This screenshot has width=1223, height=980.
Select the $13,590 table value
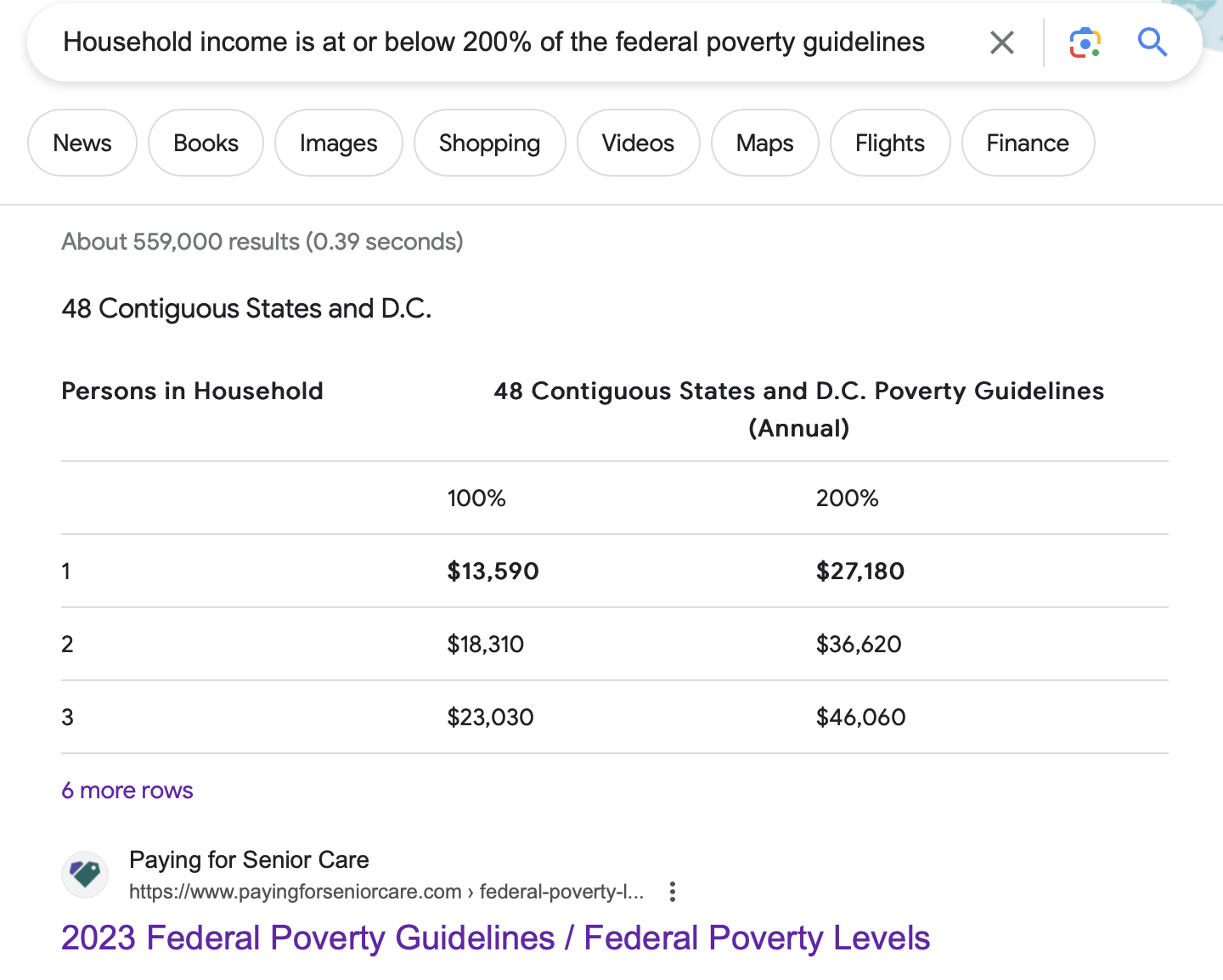pos(493,571)
